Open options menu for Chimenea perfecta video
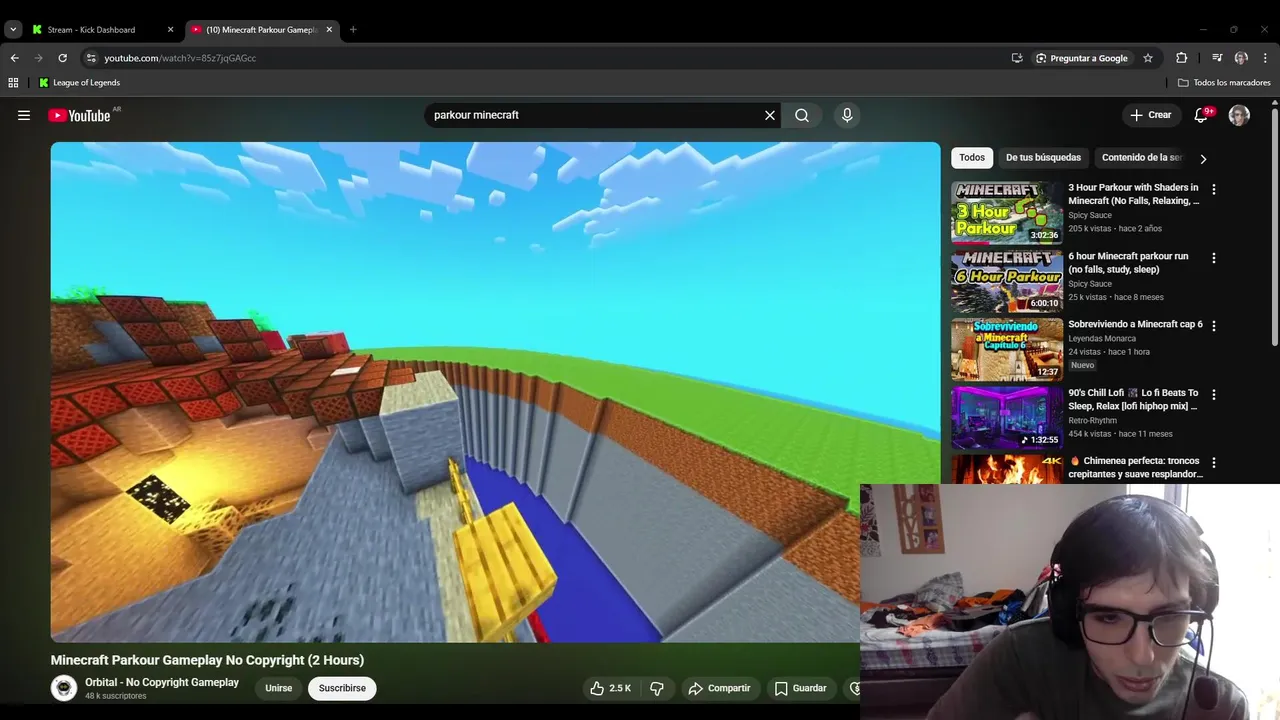 pos(1214,463)
